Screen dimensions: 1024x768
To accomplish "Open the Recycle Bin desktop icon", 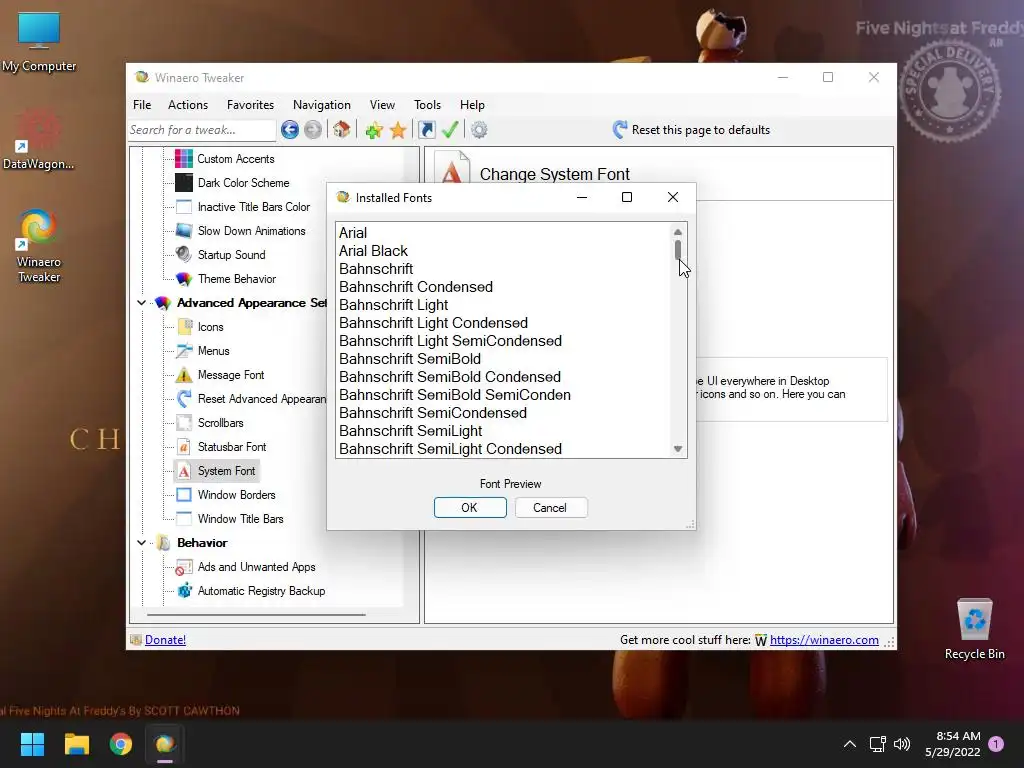I will pos(974,629).
